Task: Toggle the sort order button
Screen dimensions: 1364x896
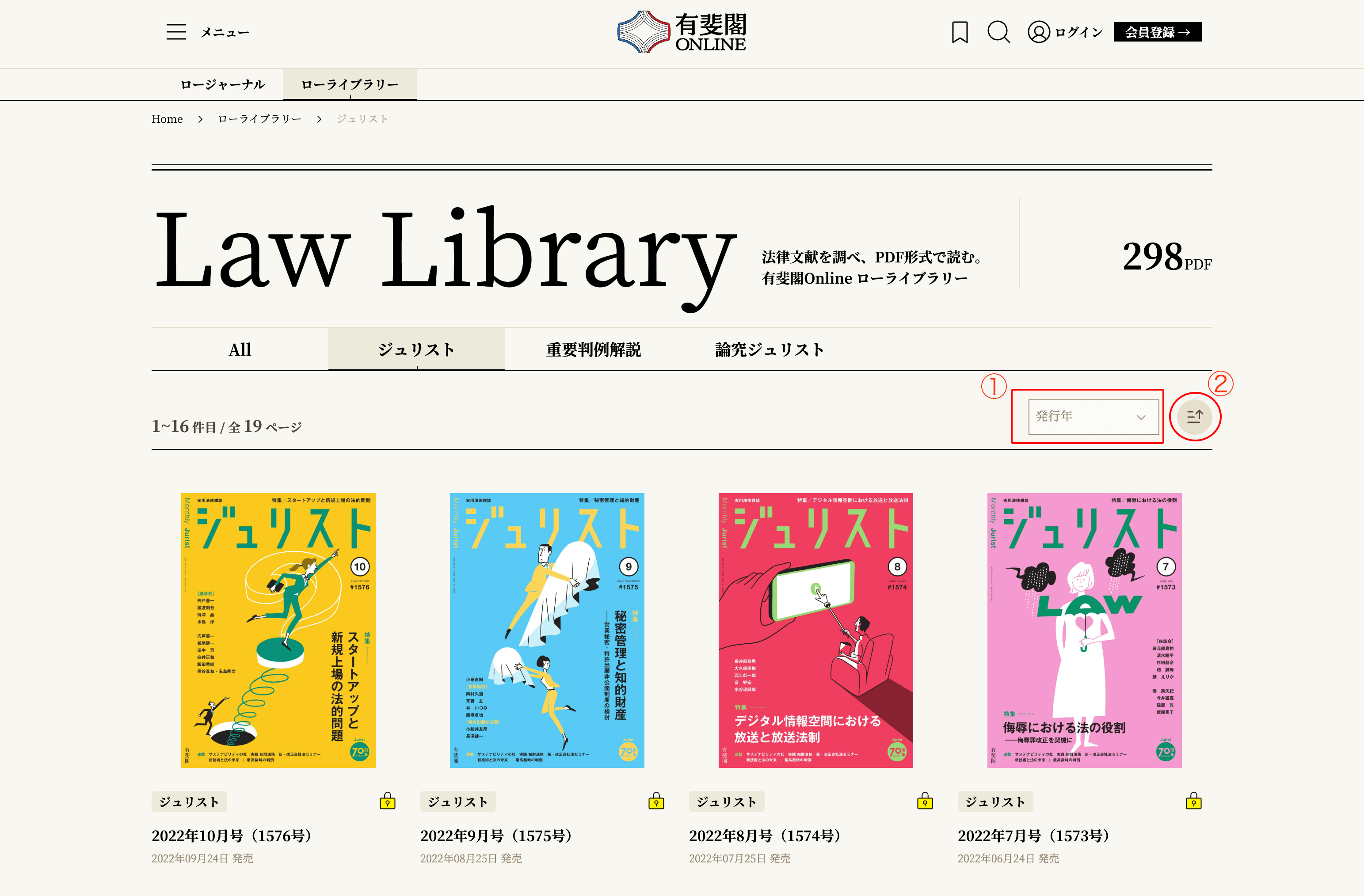Action: point(1194,417)
